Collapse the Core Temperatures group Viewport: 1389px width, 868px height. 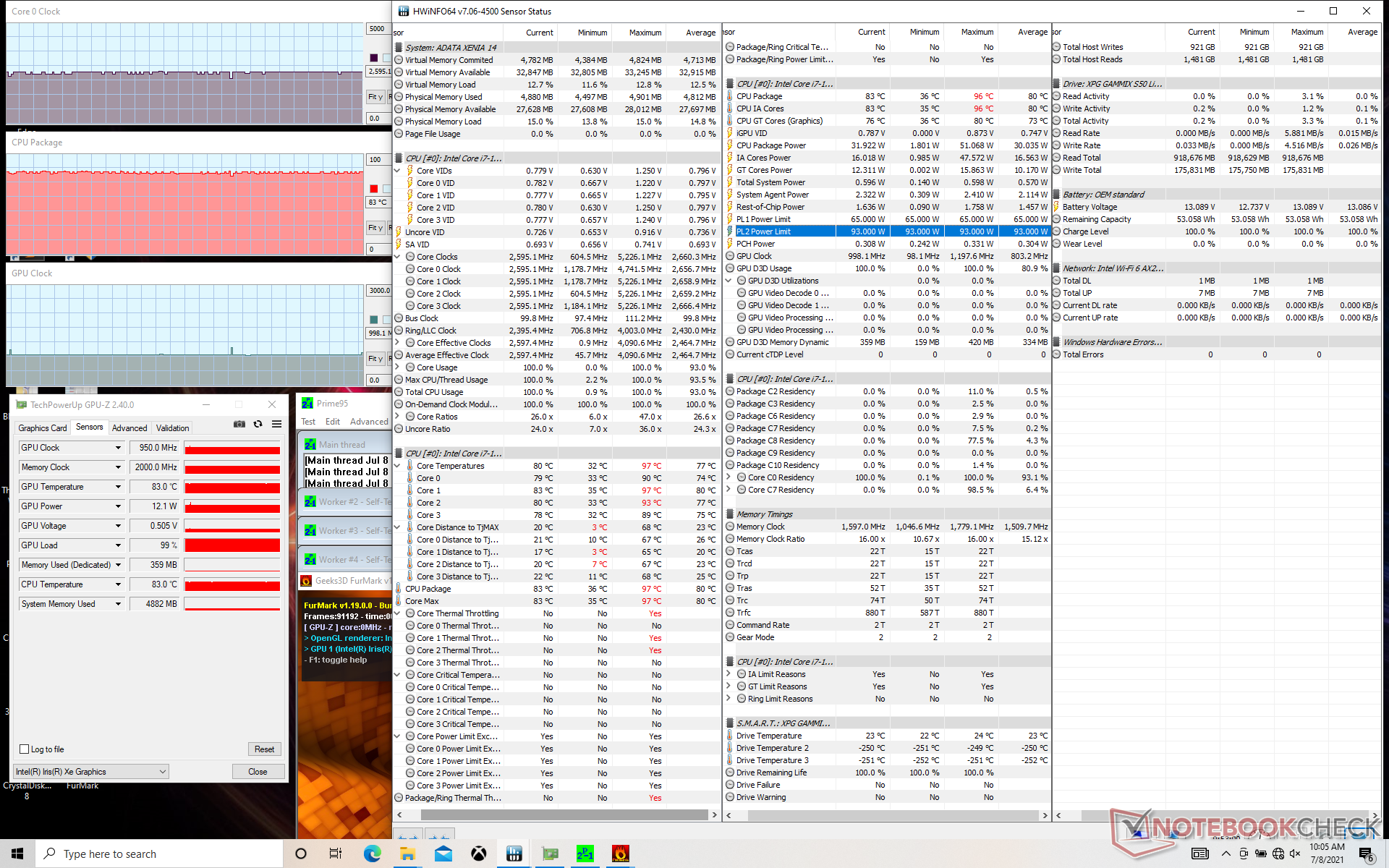pyautogui.click(x=397, y=466)
